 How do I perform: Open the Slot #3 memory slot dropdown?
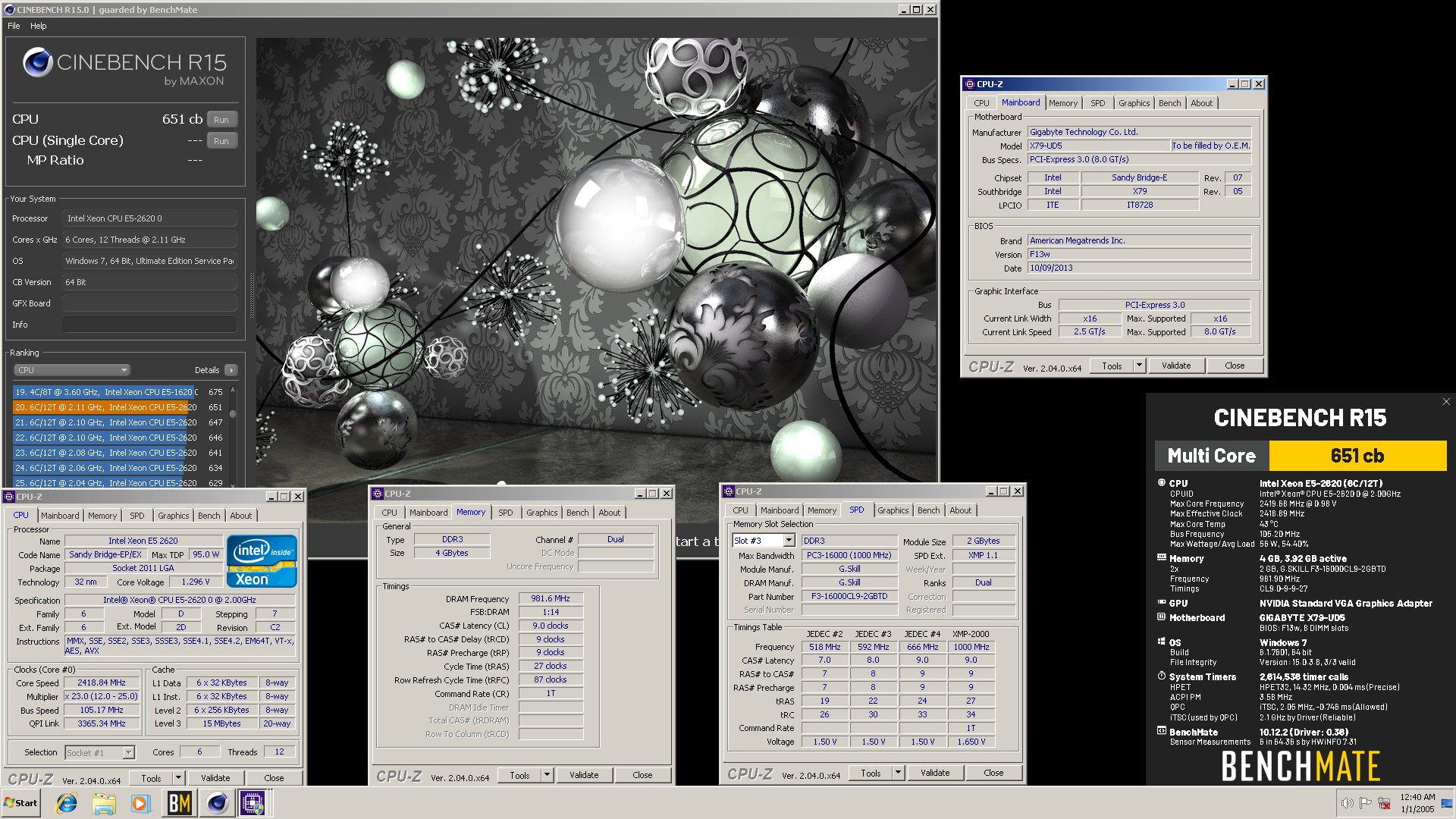[x=789, y=541]
